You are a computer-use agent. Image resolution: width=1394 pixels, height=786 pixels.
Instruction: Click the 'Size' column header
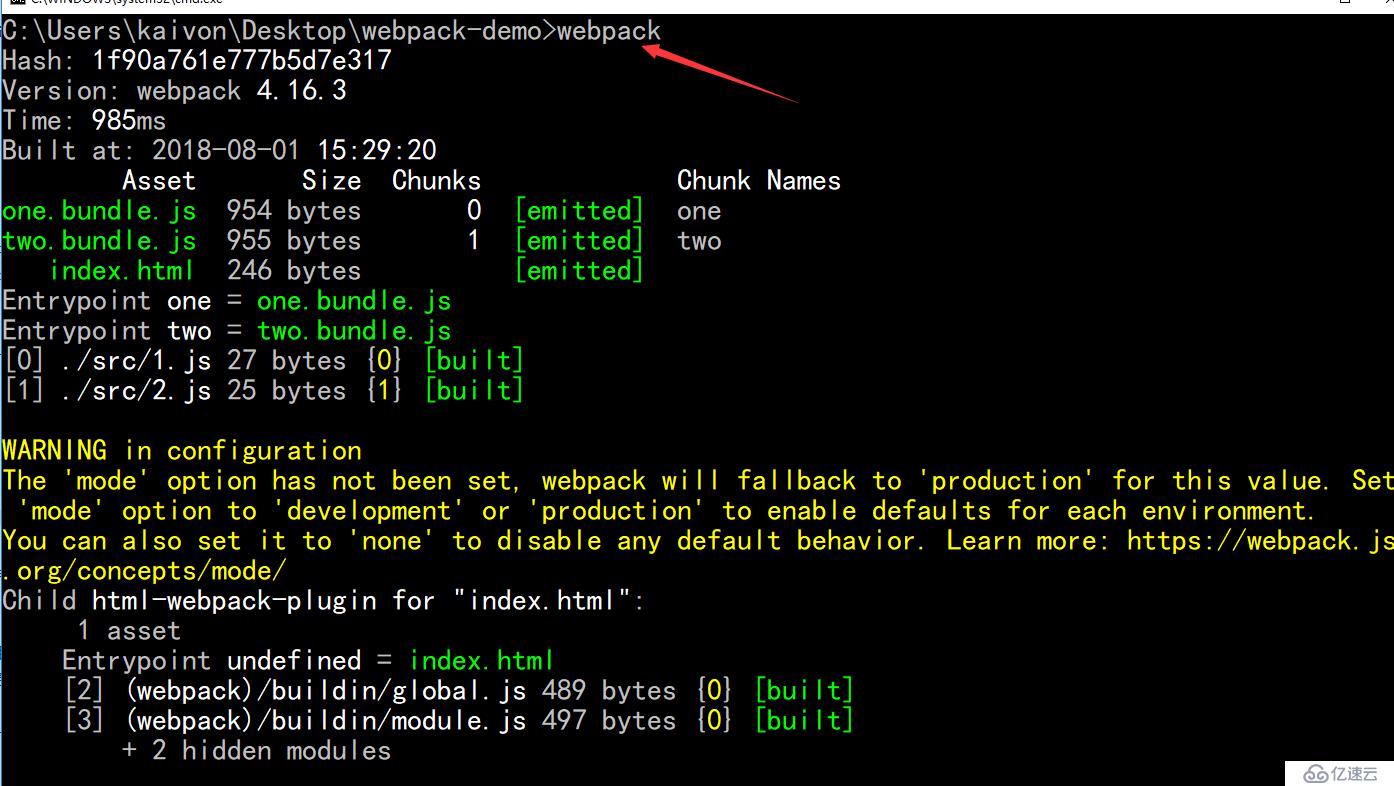(332, 181)
